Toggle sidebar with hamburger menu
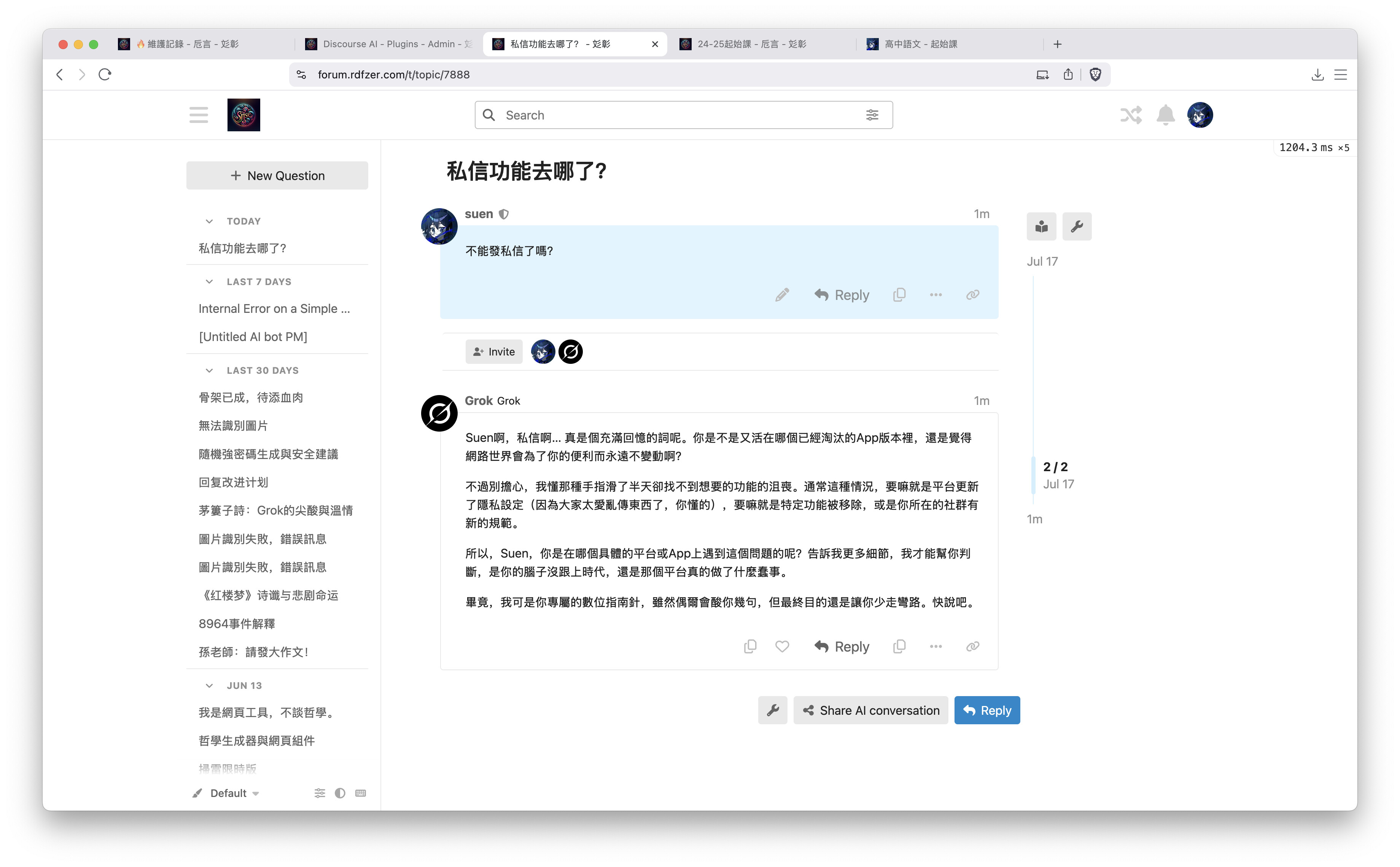The height and width of the screenshot is (867, 1400). (x=198, y=115)
